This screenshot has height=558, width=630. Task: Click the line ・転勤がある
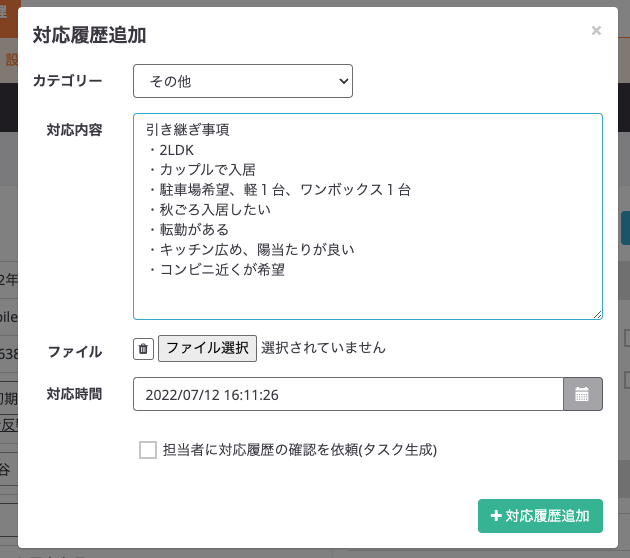click(x=188, y=230)
